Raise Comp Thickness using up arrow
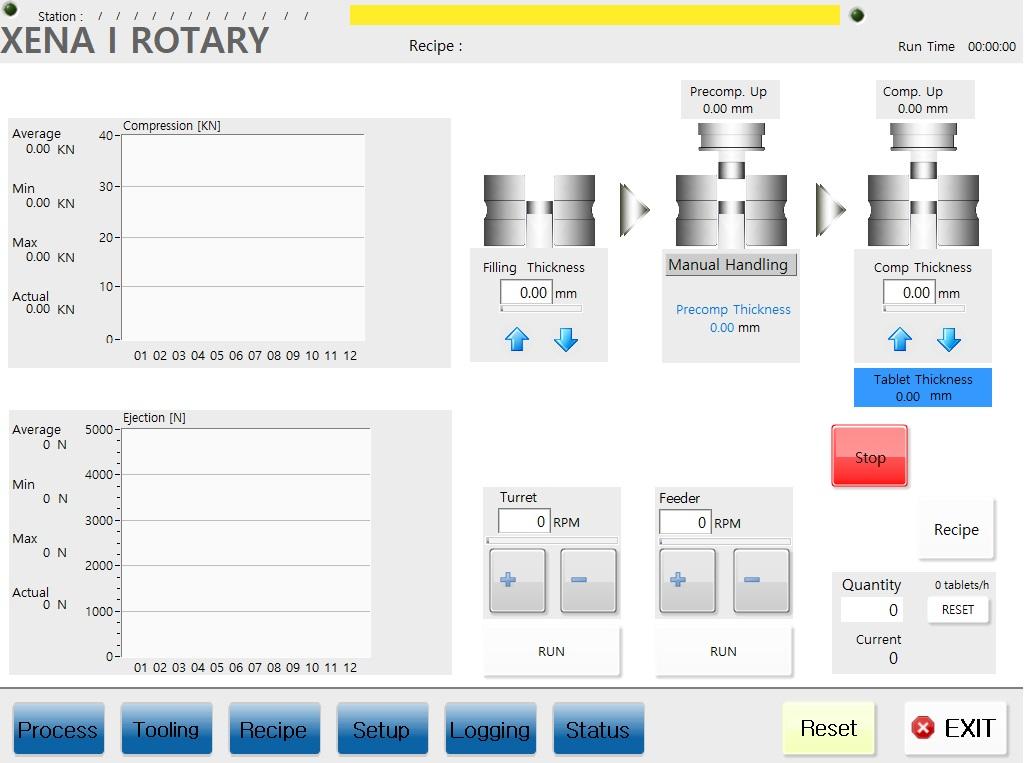The image size is (1024, 763). coord(899,339)
